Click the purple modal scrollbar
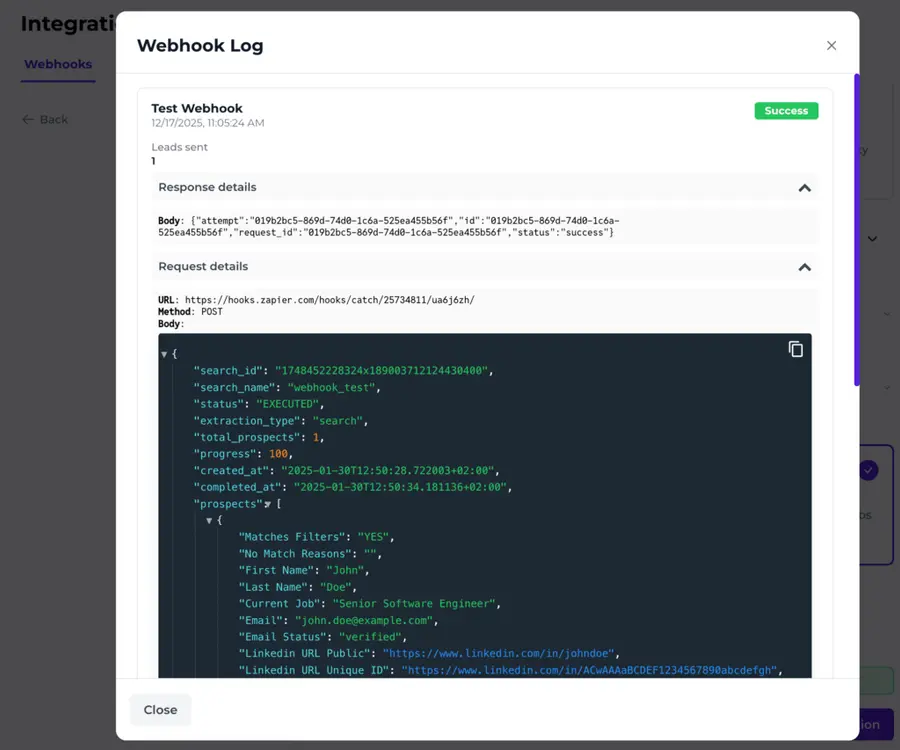The width and height of the screenshot is (900, 750). (x=856, y=230)
